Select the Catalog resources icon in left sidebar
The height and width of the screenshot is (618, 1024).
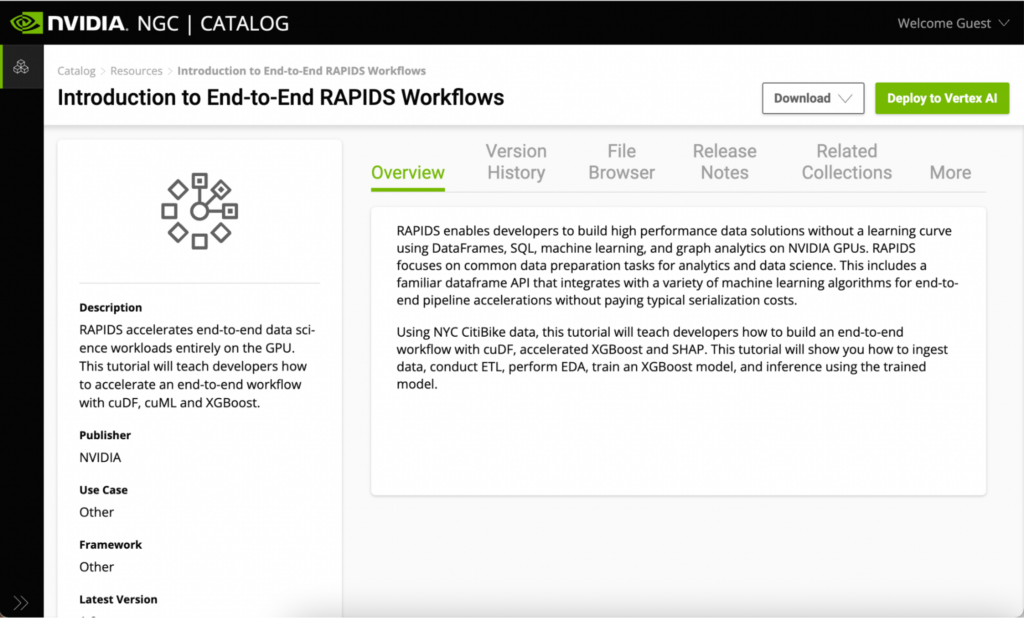coord(21,68)
